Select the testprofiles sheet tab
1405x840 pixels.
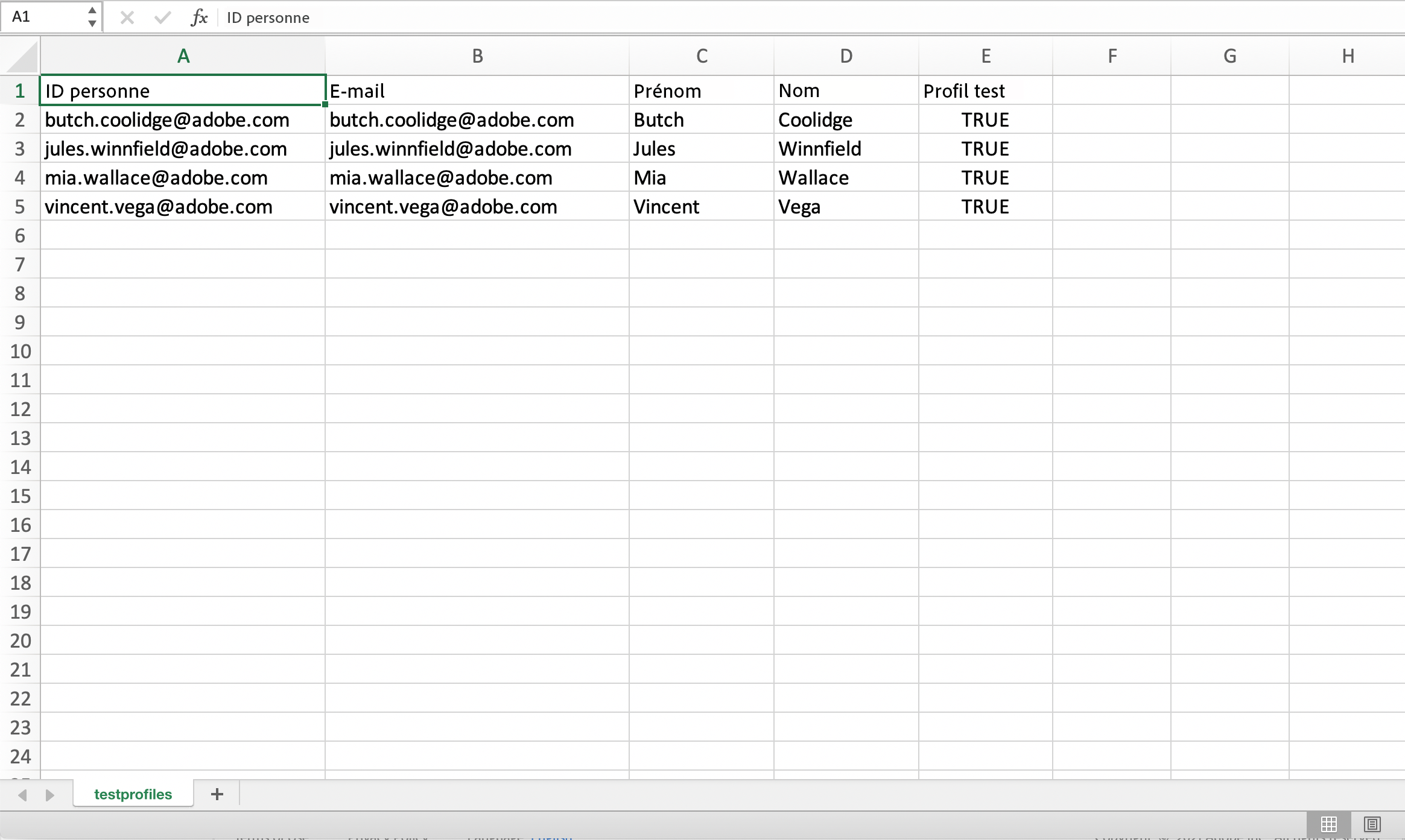133,794
